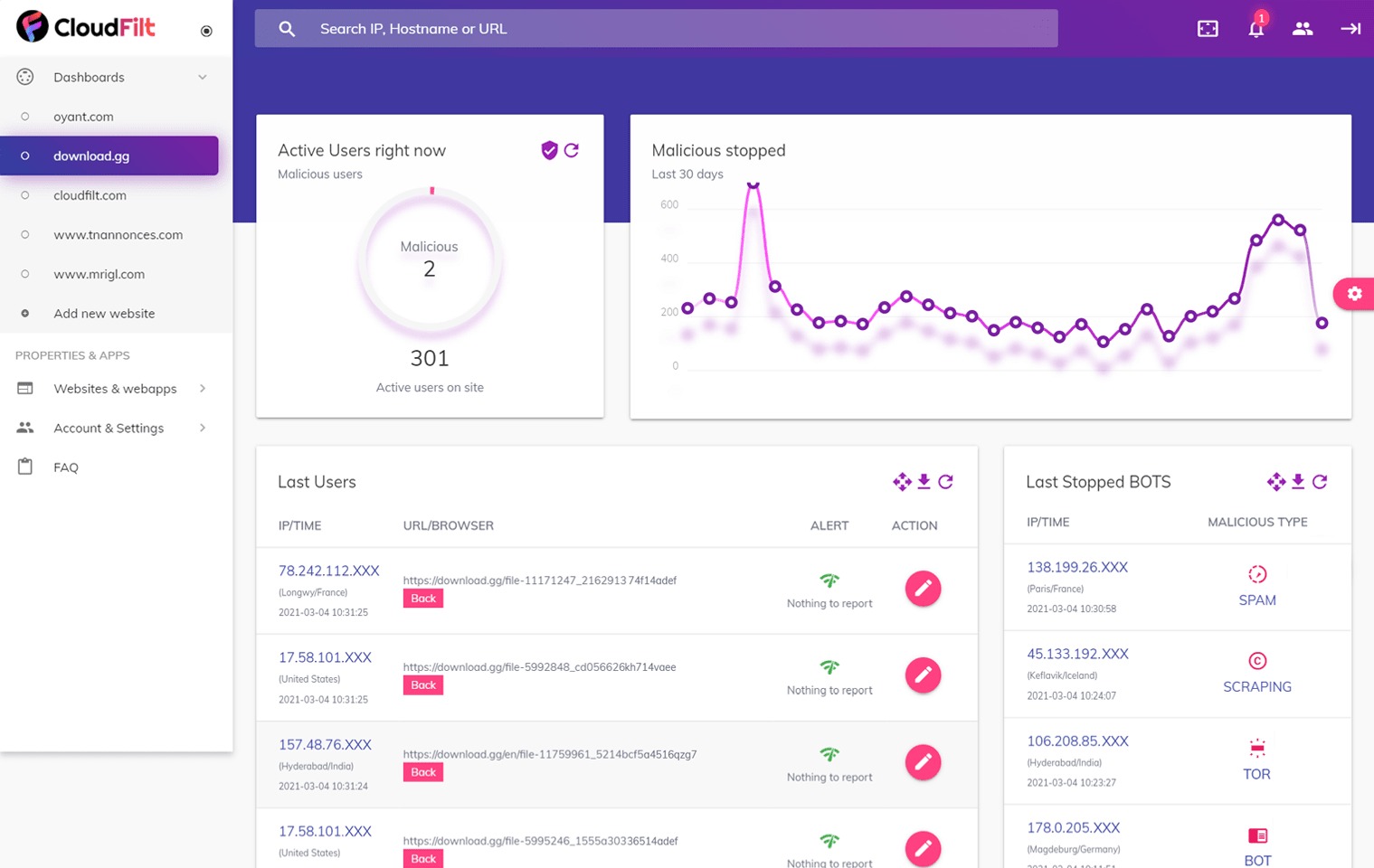Download the Last Users list

pyautogui.click(x=924, y=482)
